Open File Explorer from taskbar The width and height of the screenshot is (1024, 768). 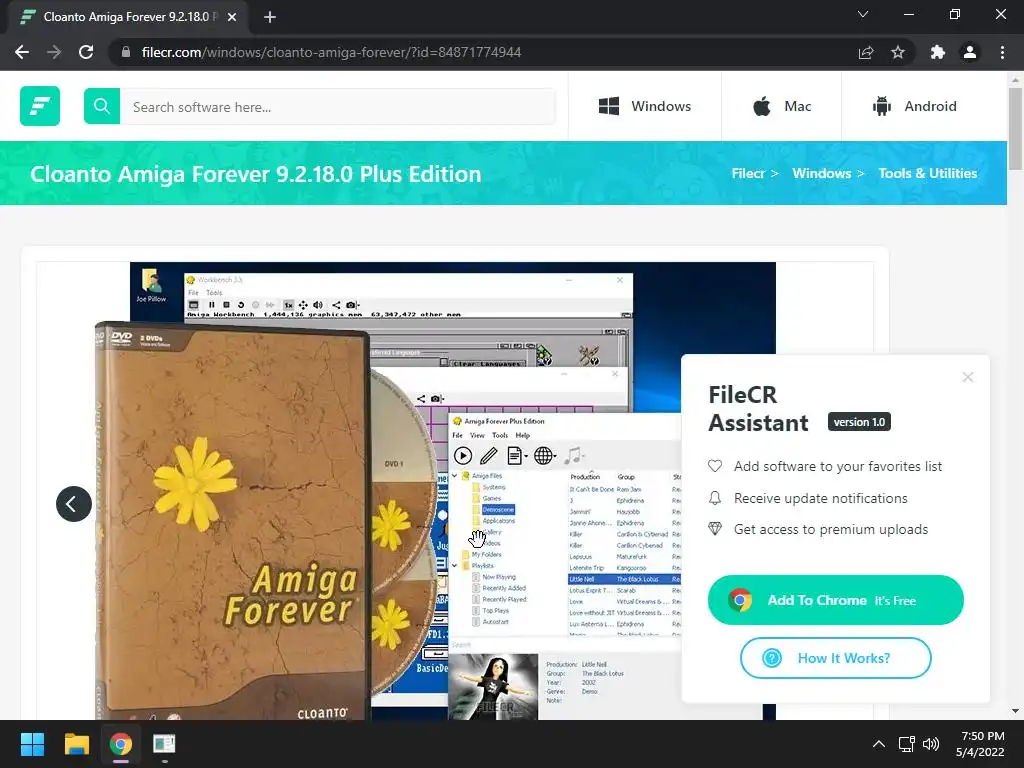pos(76,744)
